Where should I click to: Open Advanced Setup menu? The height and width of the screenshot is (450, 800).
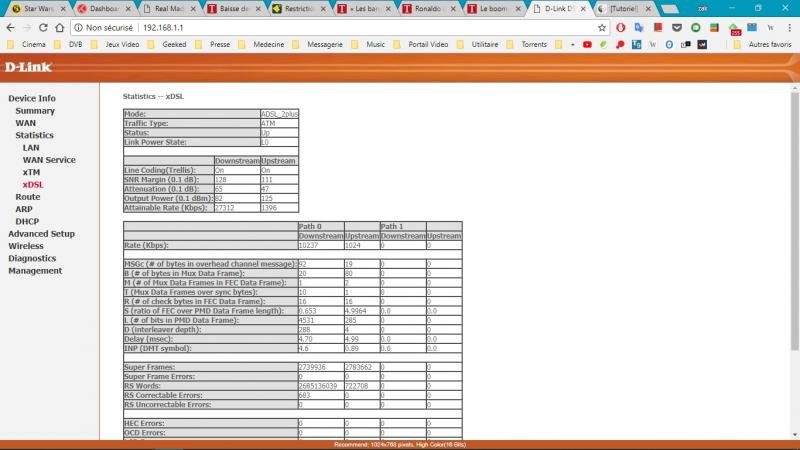pos(41,234)
